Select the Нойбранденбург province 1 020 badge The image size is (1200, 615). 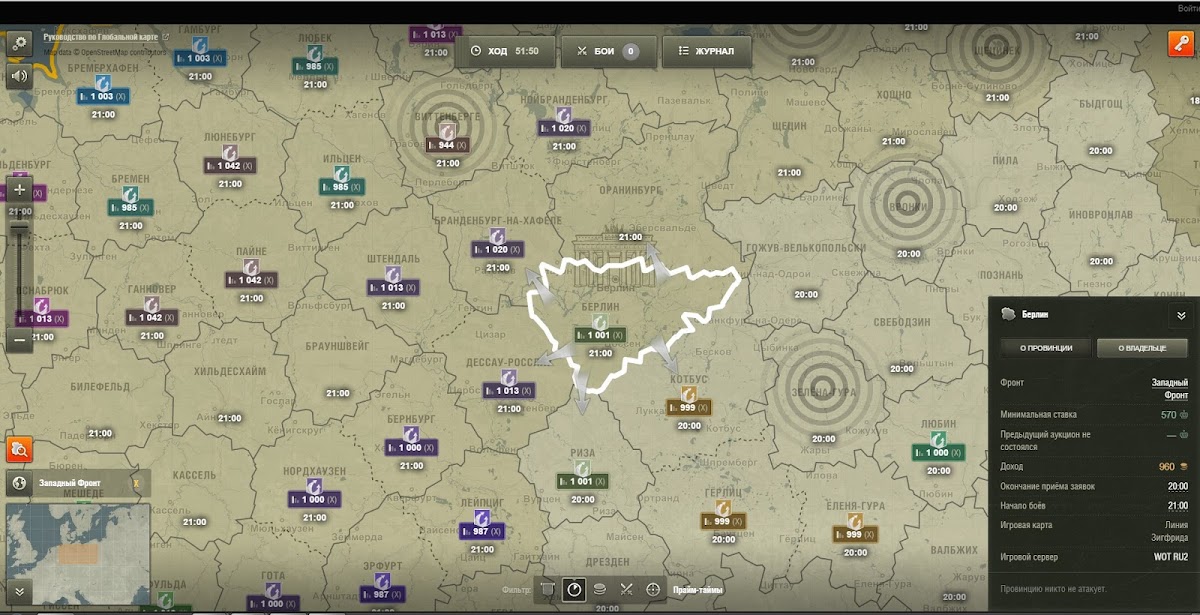[563, 128]
